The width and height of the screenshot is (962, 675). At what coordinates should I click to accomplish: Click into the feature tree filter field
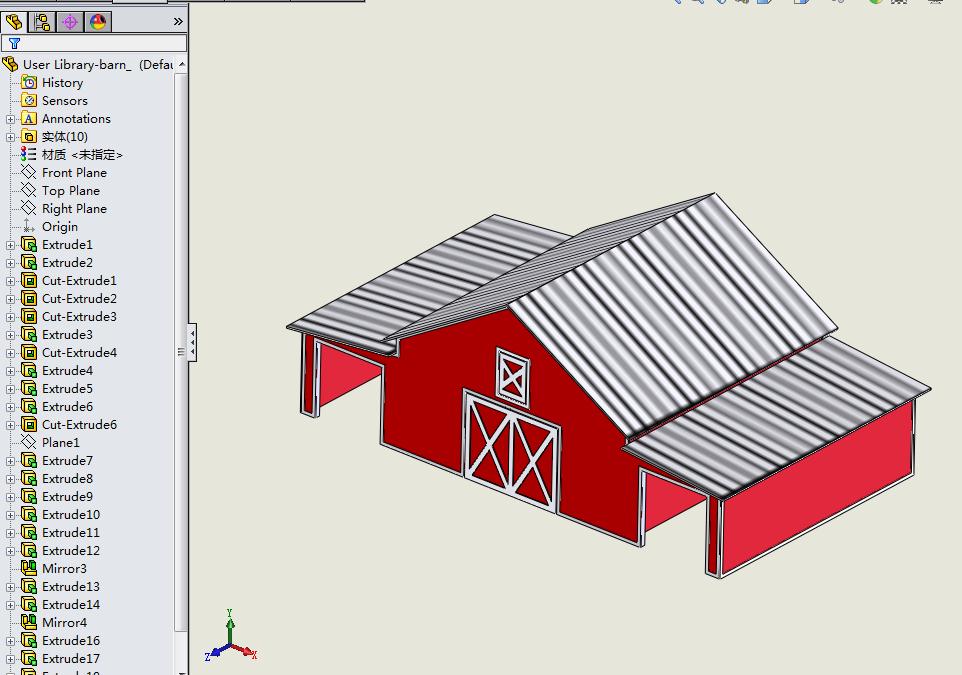point(94,43)
